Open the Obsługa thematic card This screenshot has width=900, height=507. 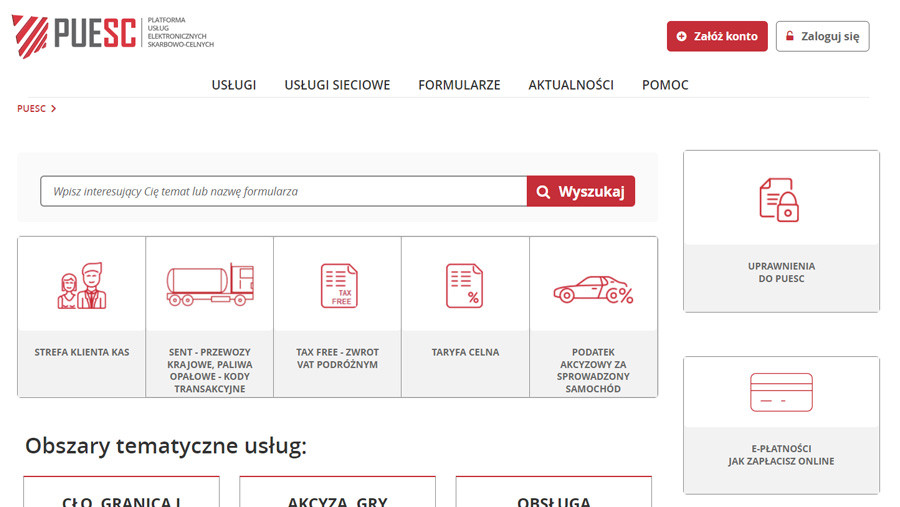click(554, 491)
